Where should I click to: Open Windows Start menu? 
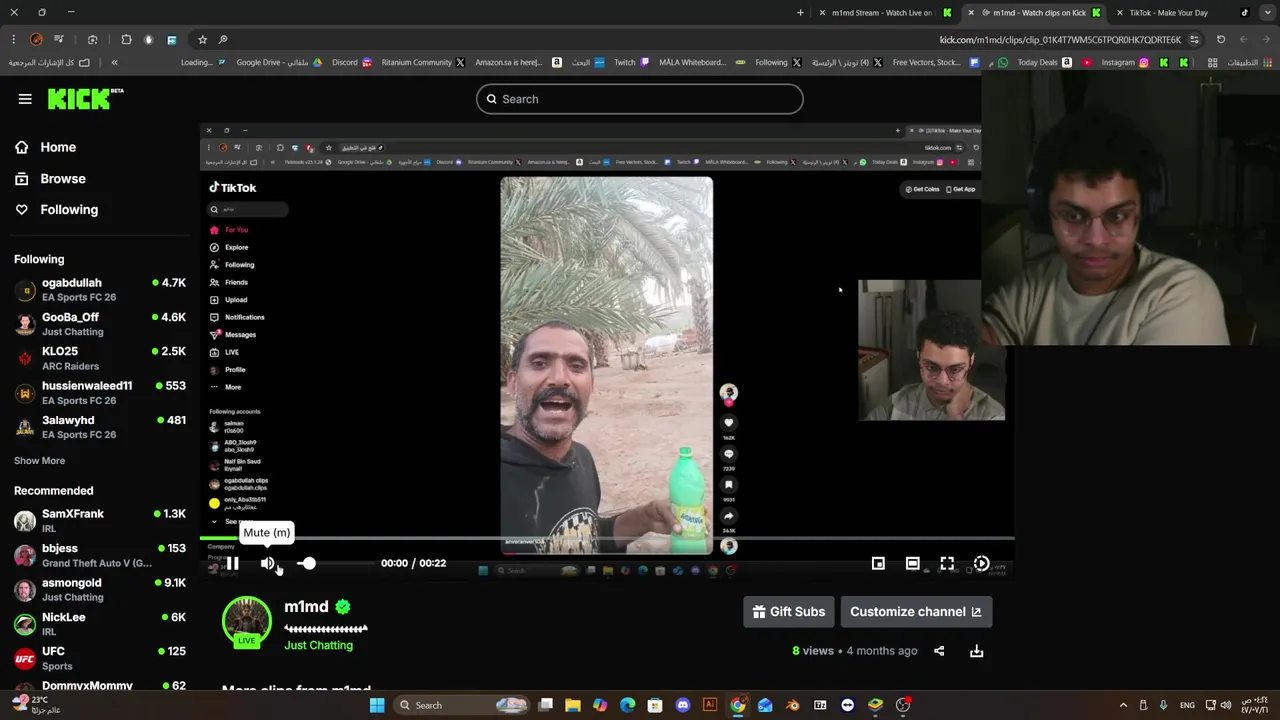tap(377, 705)
